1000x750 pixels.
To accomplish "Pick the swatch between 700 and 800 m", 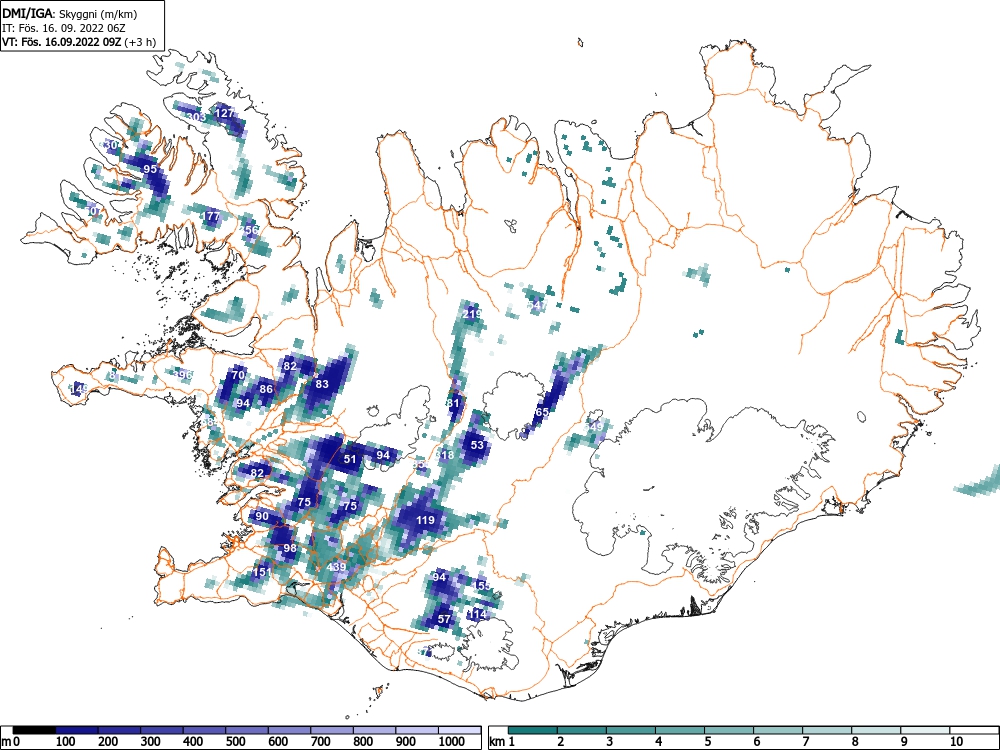I will [x=332, y=730].
